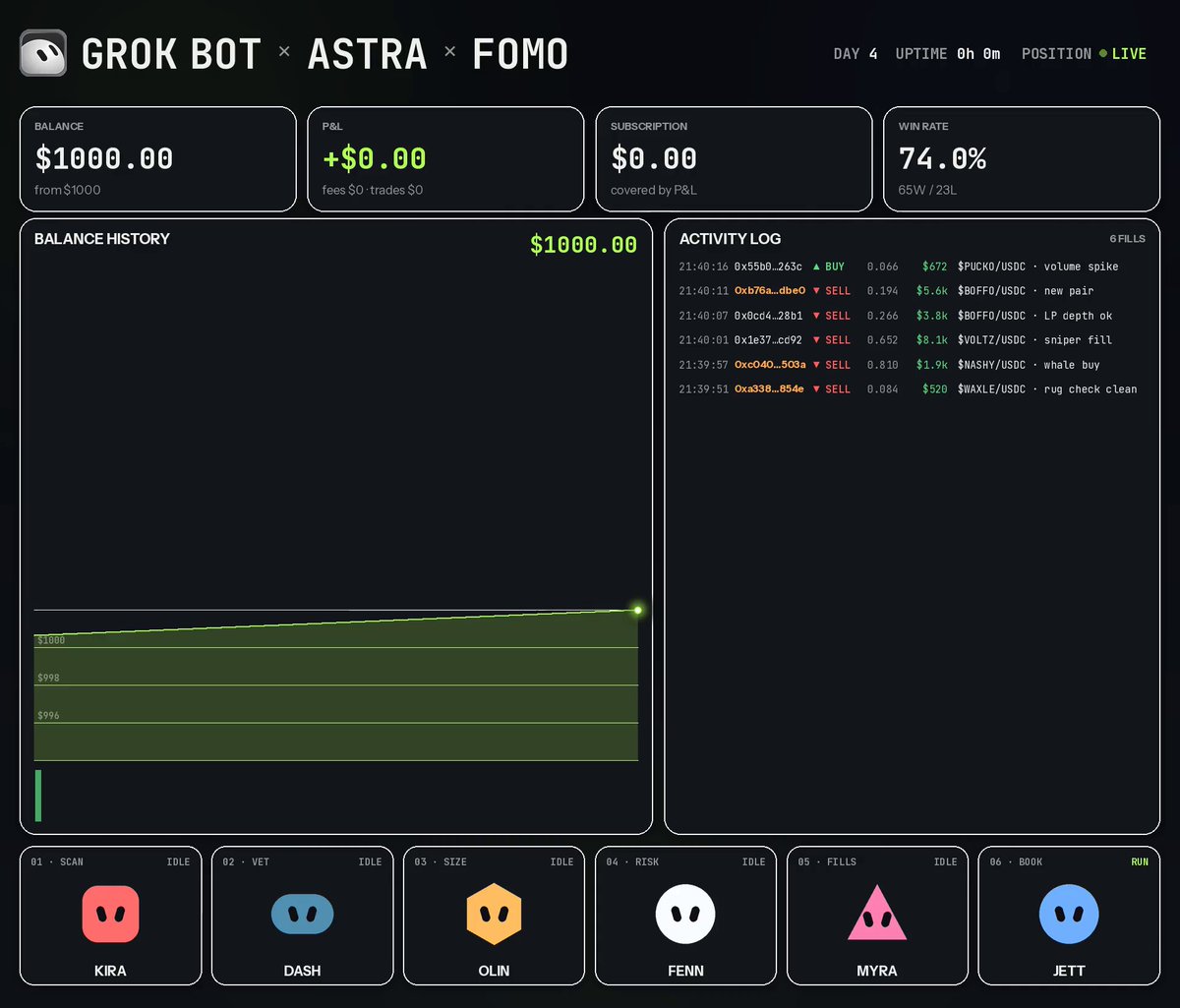1180x1008 pixels.
Task: Open the Balance card showing $1000.00
Action: click(x=157, y=159)
